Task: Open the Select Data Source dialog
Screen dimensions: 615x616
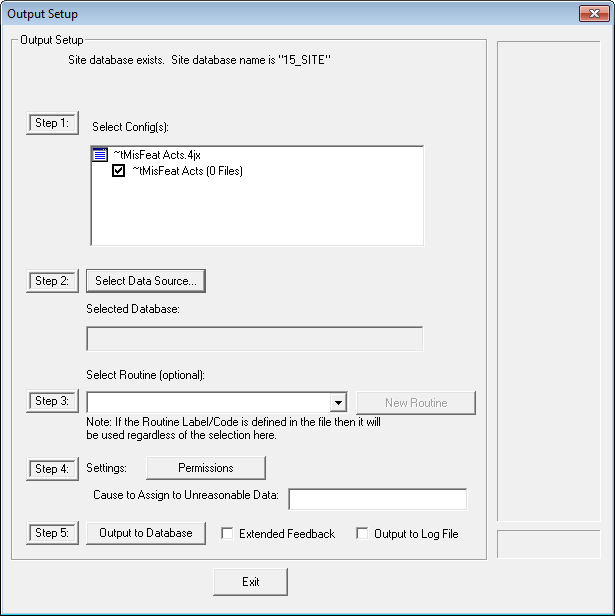Action: tap(146, 281)
